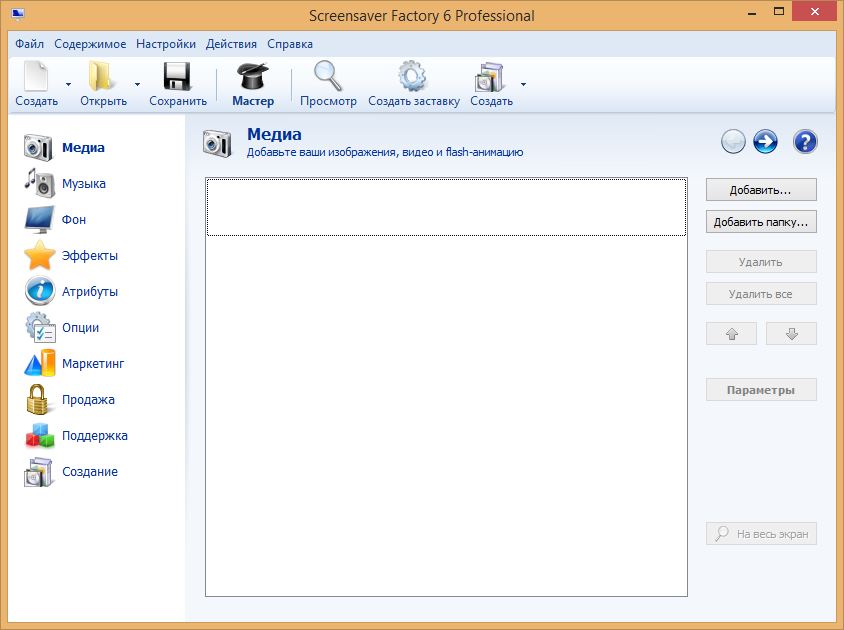Click the blue forward arrow button
This screenshot has height=630, width=844.
pyautogui.click(x=766, y=142)
